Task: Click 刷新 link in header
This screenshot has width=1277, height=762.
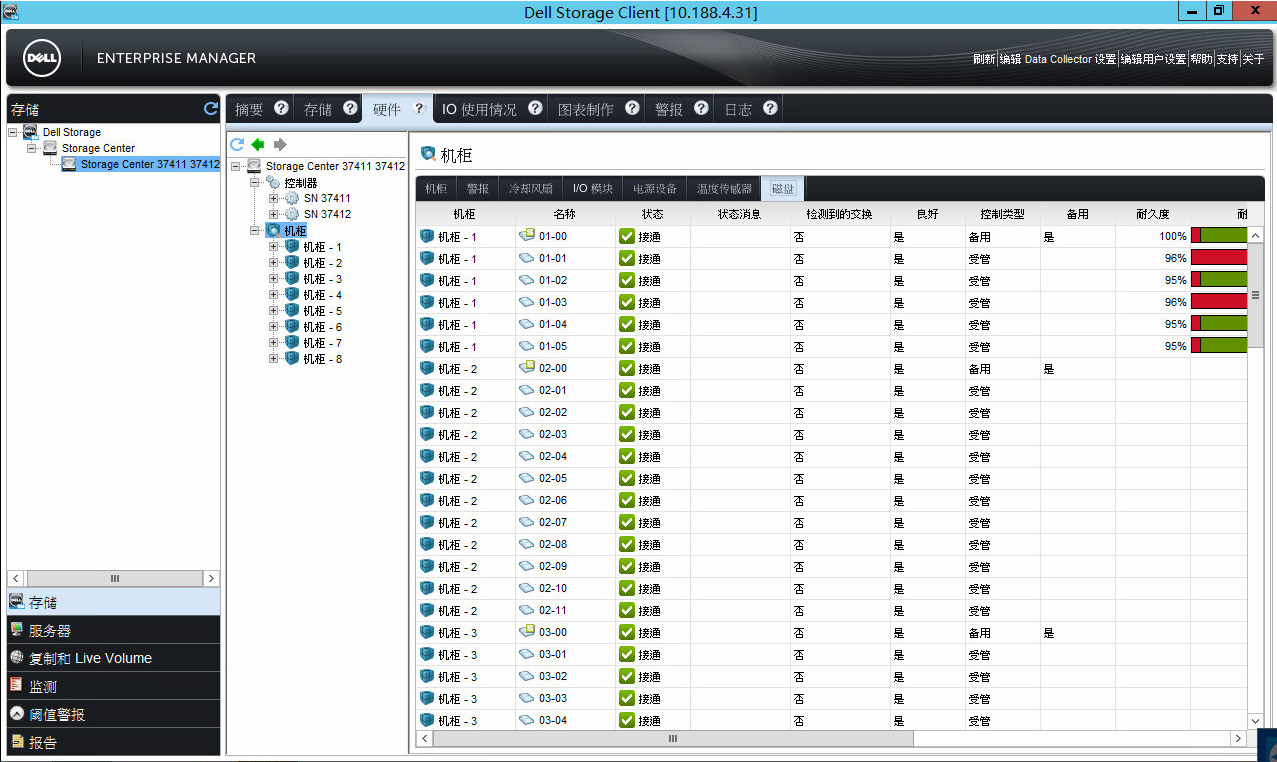Action: coord(984,59)
